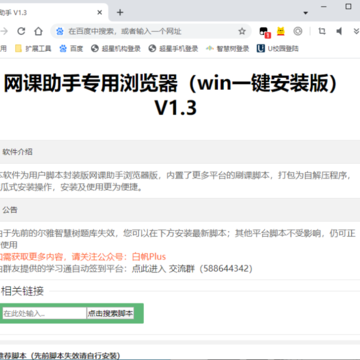Click the Baidu paw icon in address bar
This screenshot has height=360, width=360.
click(x=60, y=32)
